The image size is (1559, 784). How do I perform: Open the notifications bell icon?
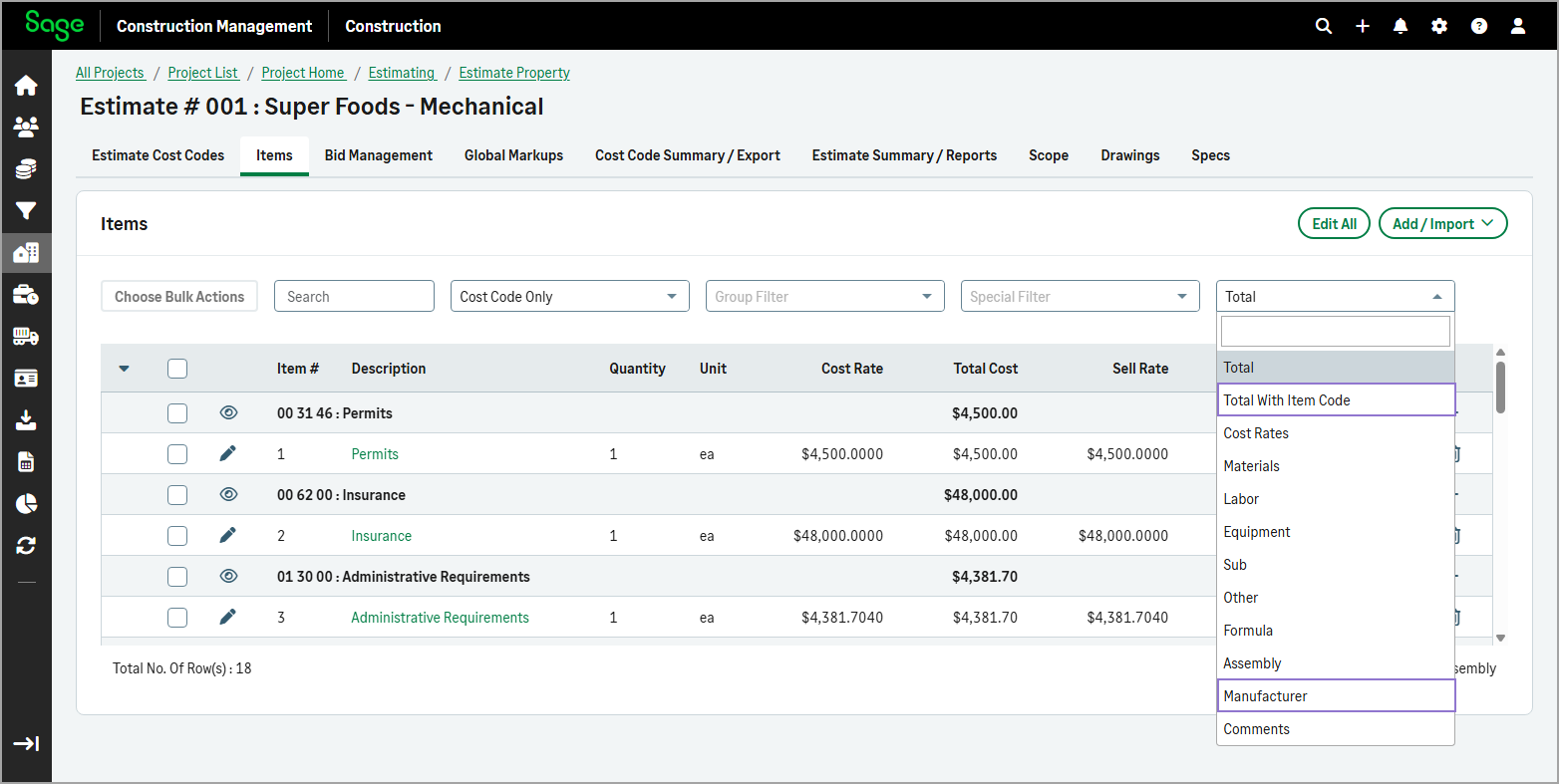coord(1401,26)
